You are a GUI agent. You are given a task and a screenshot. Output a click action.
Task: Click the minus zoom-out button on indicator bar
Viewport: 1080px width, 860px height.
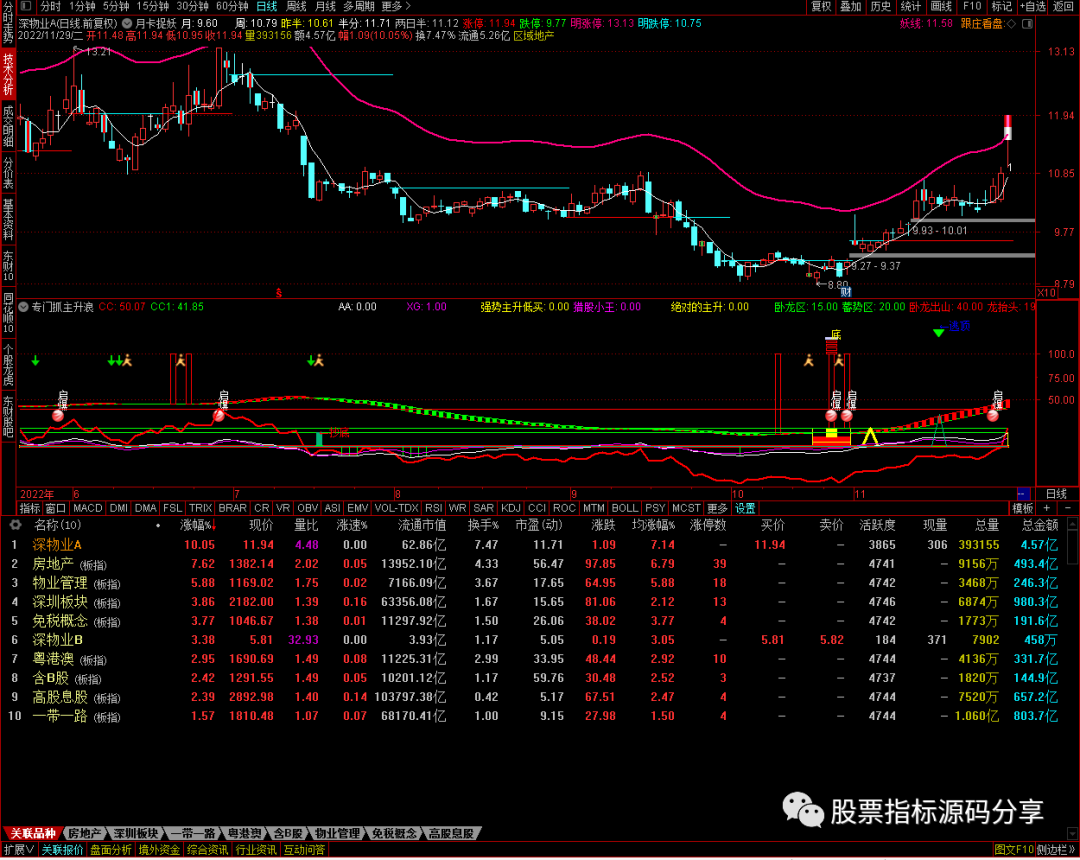pos(1068,508)
